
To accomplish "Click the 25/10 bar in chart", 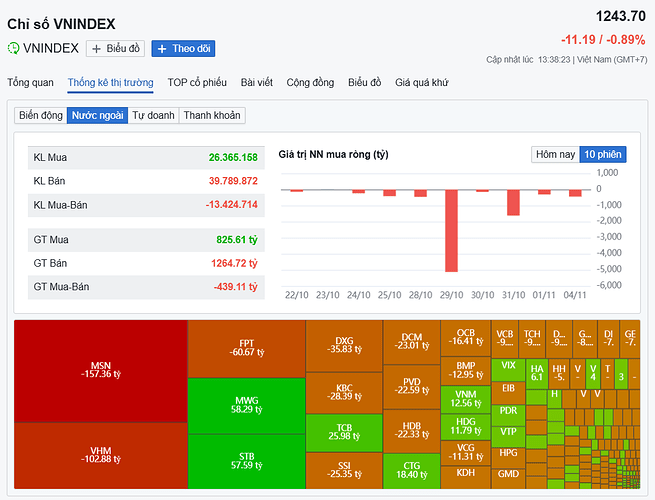I will coord(389,193).
